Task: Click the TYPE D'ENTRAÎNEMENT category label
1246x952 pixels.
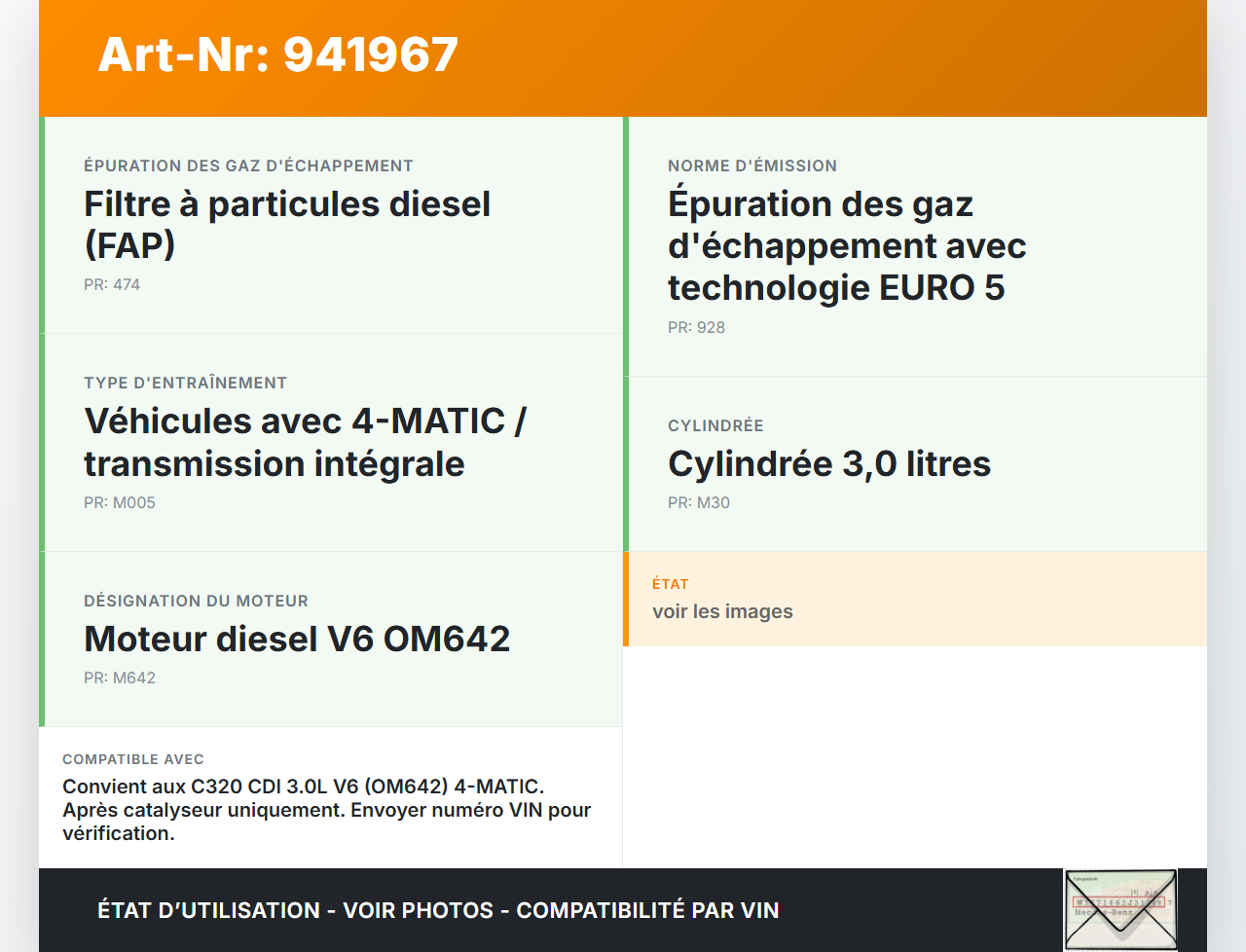Action: click(x=185, y=384)
